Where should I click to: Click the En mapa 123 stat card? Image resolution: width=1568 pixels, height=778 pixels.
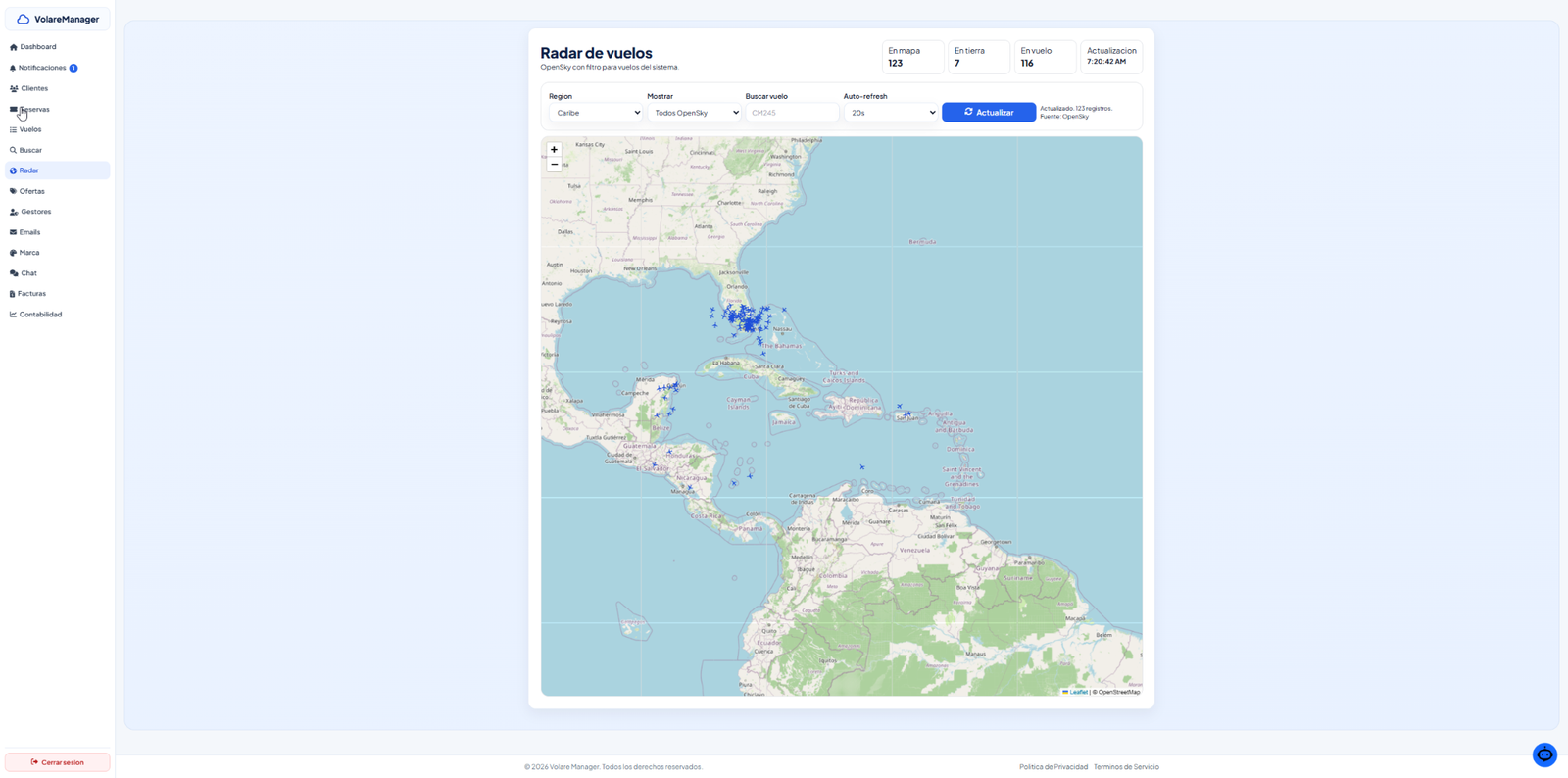coord(912,57)
